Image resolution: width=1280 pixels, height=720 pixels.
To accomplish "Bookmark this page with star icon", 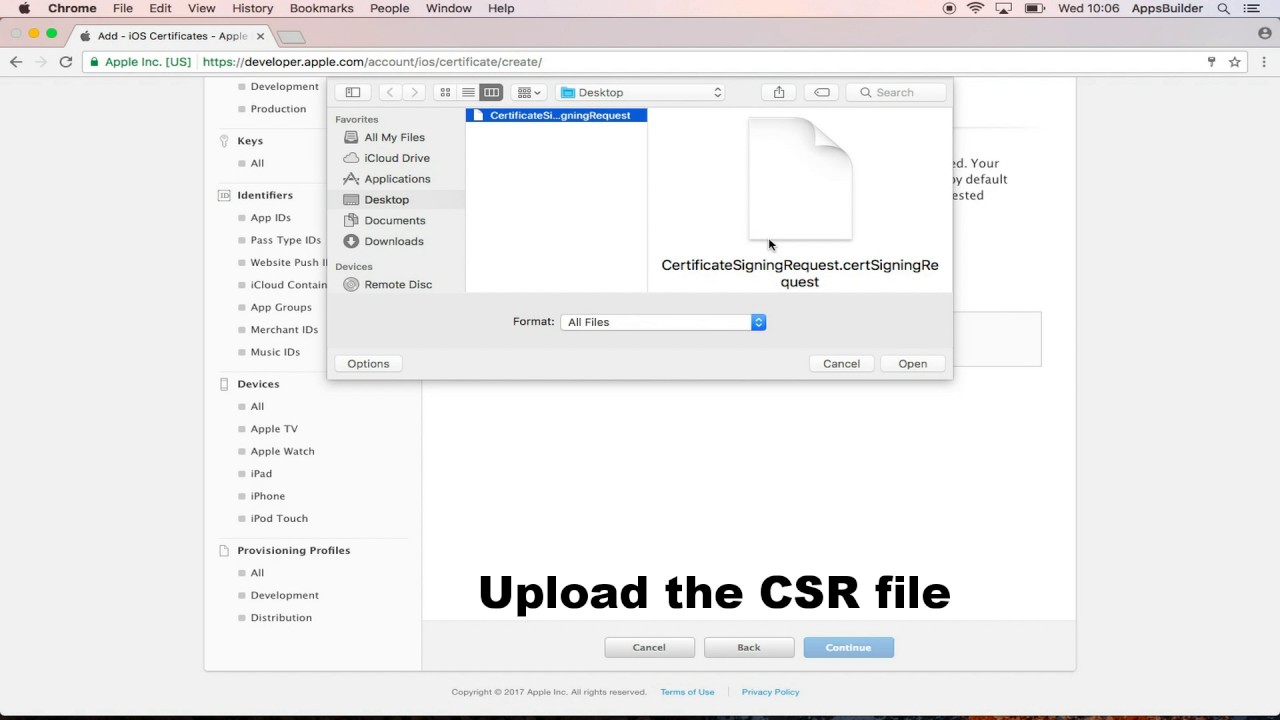I will (1235, 62).
